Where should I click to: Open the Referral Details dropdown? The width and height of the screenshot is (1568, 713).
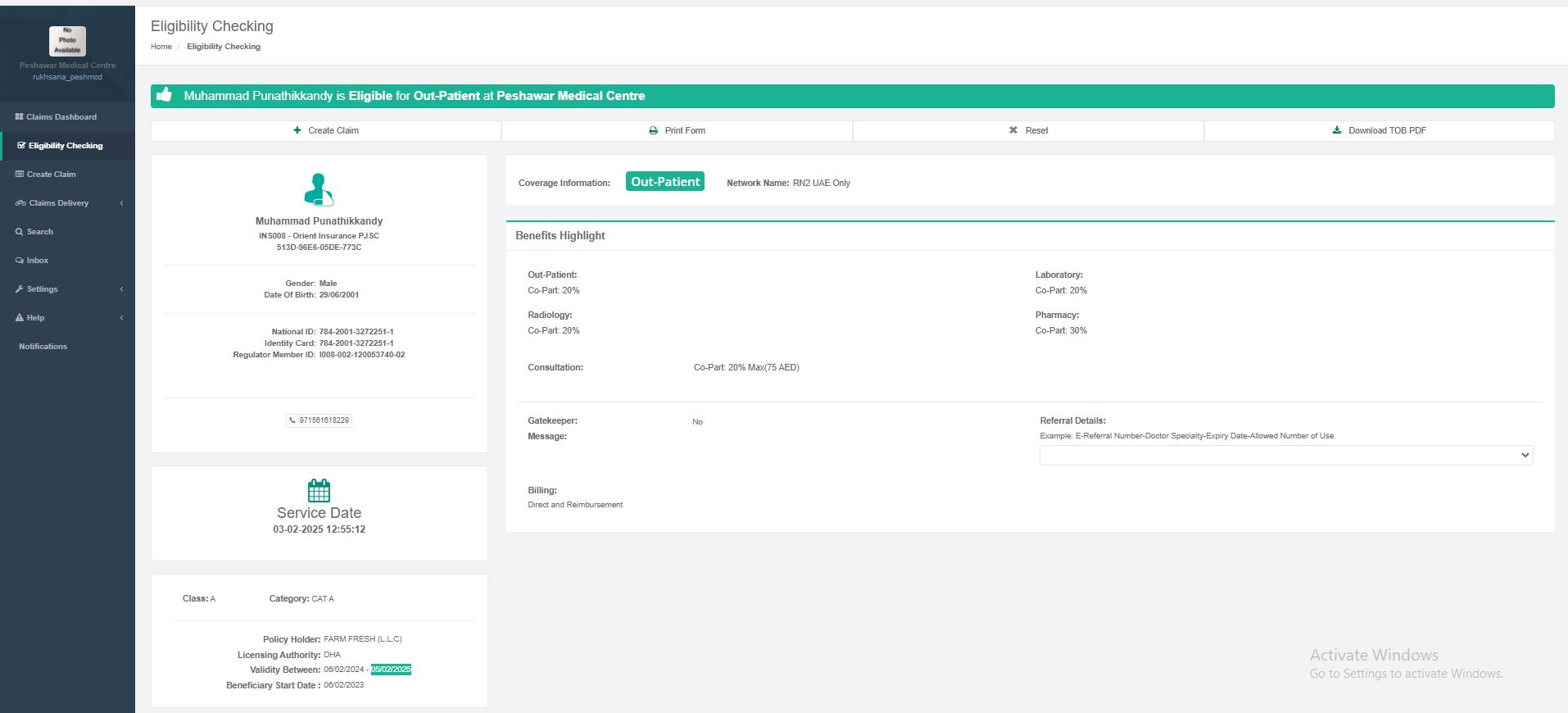(1285, 455)
